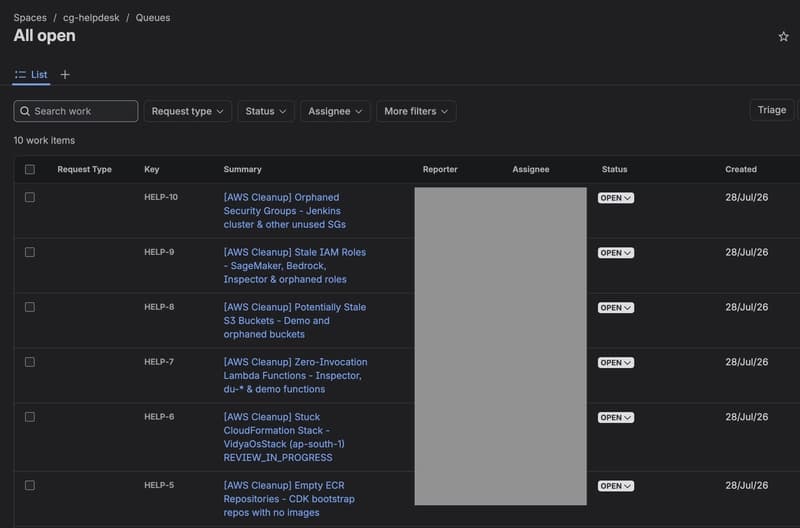Switch to the List tab
The width and height of the screenshot is (800, 528).
point(31,74)
